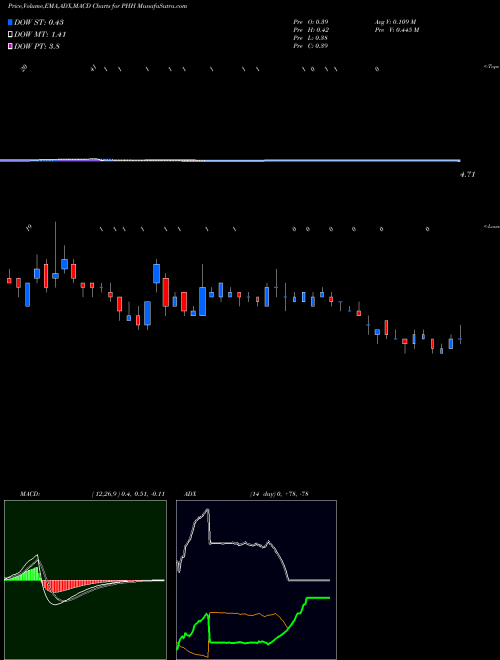This screenshot has width=500, height=660.
Task: Click the '<Lows' axis label
Action: (492, 226)
